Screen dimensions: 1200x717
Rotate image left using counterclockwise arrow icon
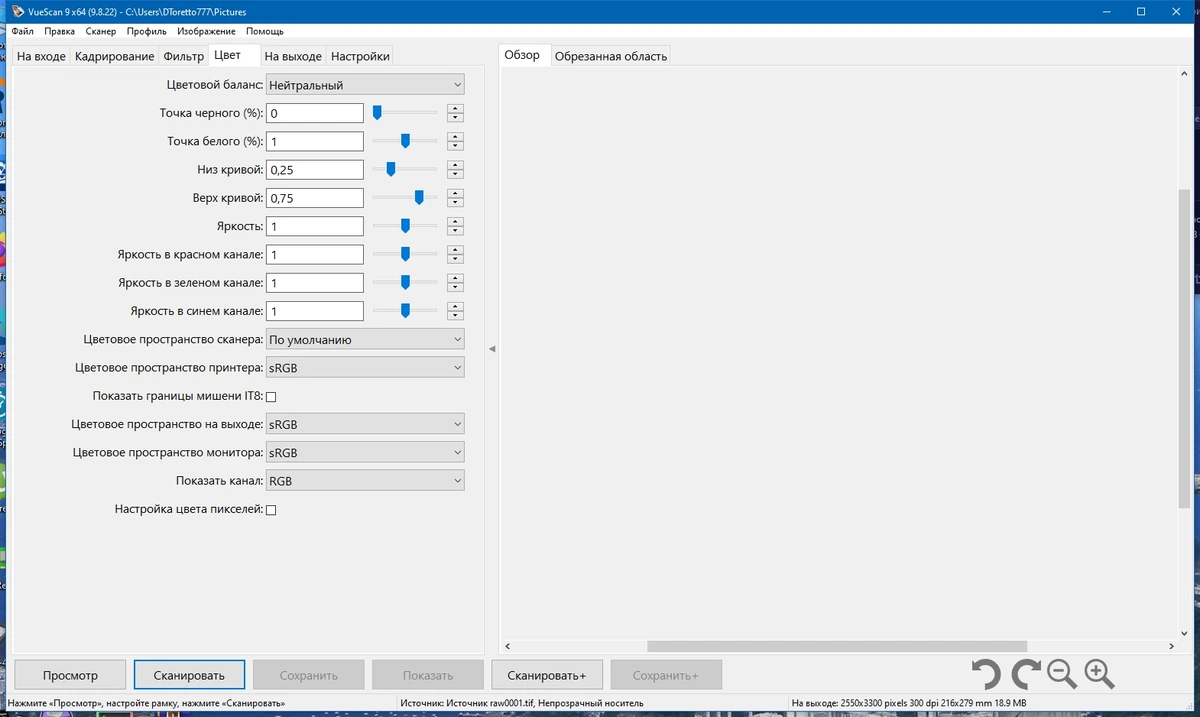[x=985, y=675]
